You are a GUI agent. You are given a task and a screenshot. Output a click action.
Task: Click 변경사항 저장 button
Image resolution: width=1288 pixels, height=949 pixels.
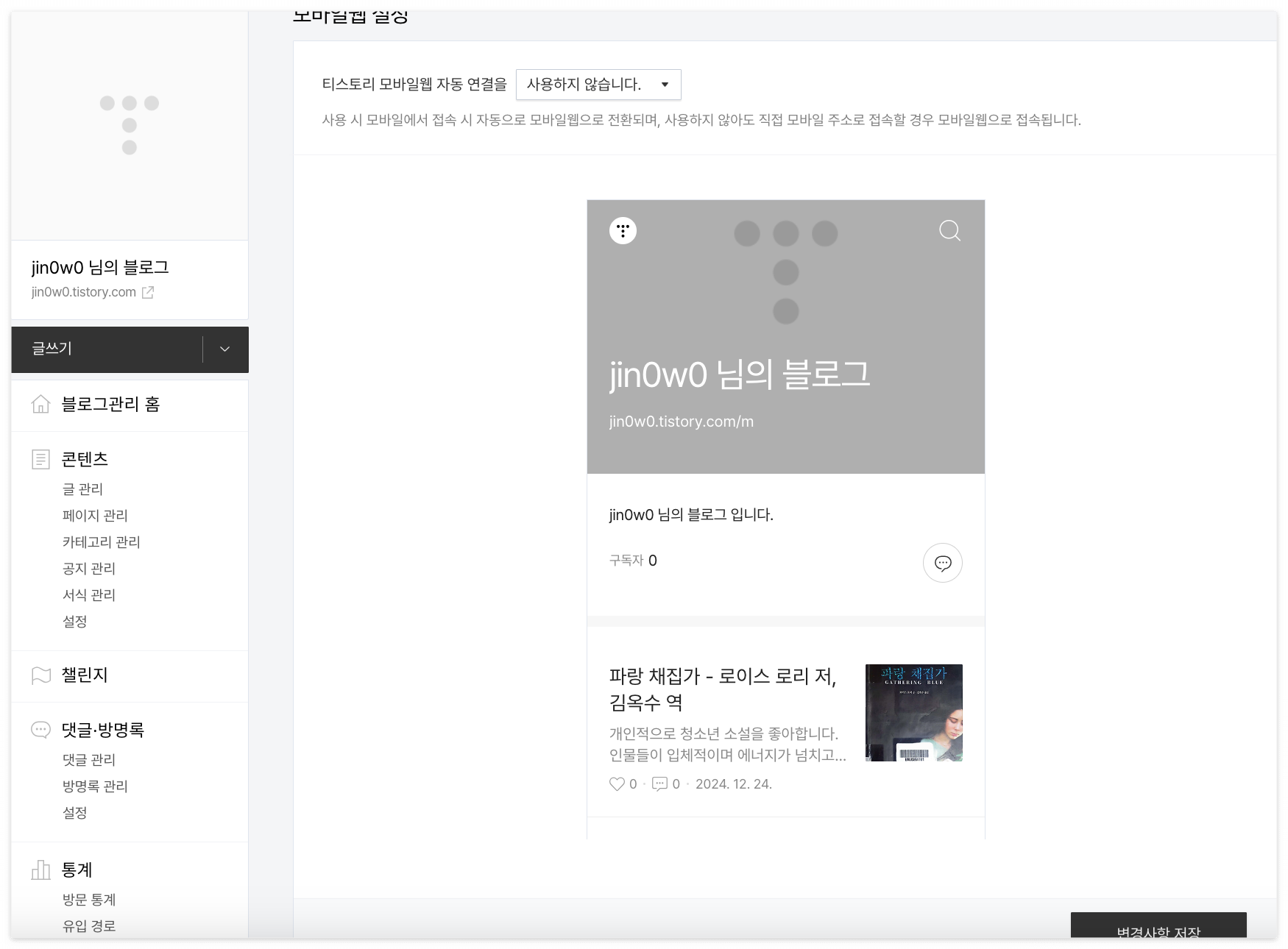pyautogui.click(x=1158, y=925)
